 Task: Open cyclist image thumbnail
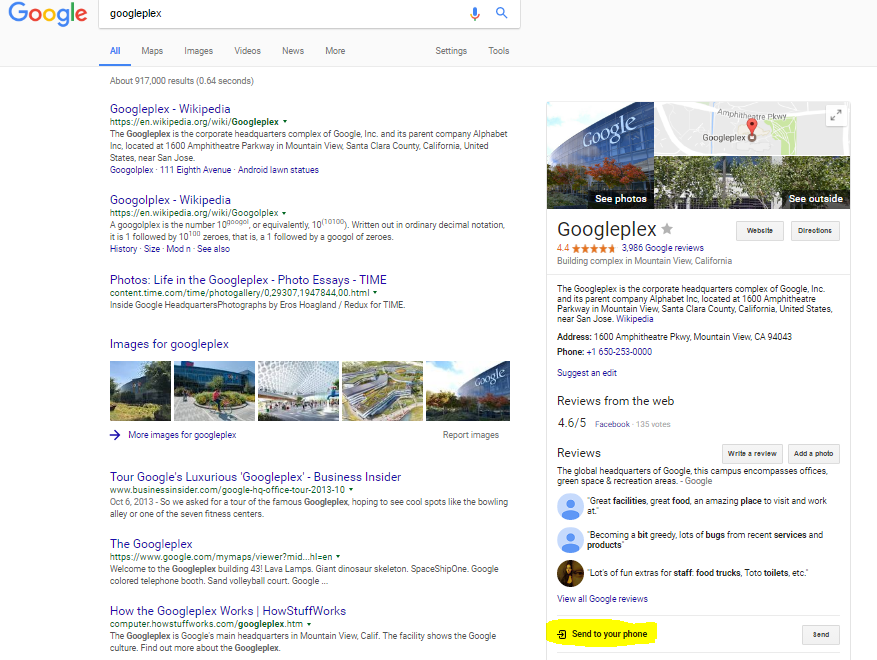click(214, 391)
